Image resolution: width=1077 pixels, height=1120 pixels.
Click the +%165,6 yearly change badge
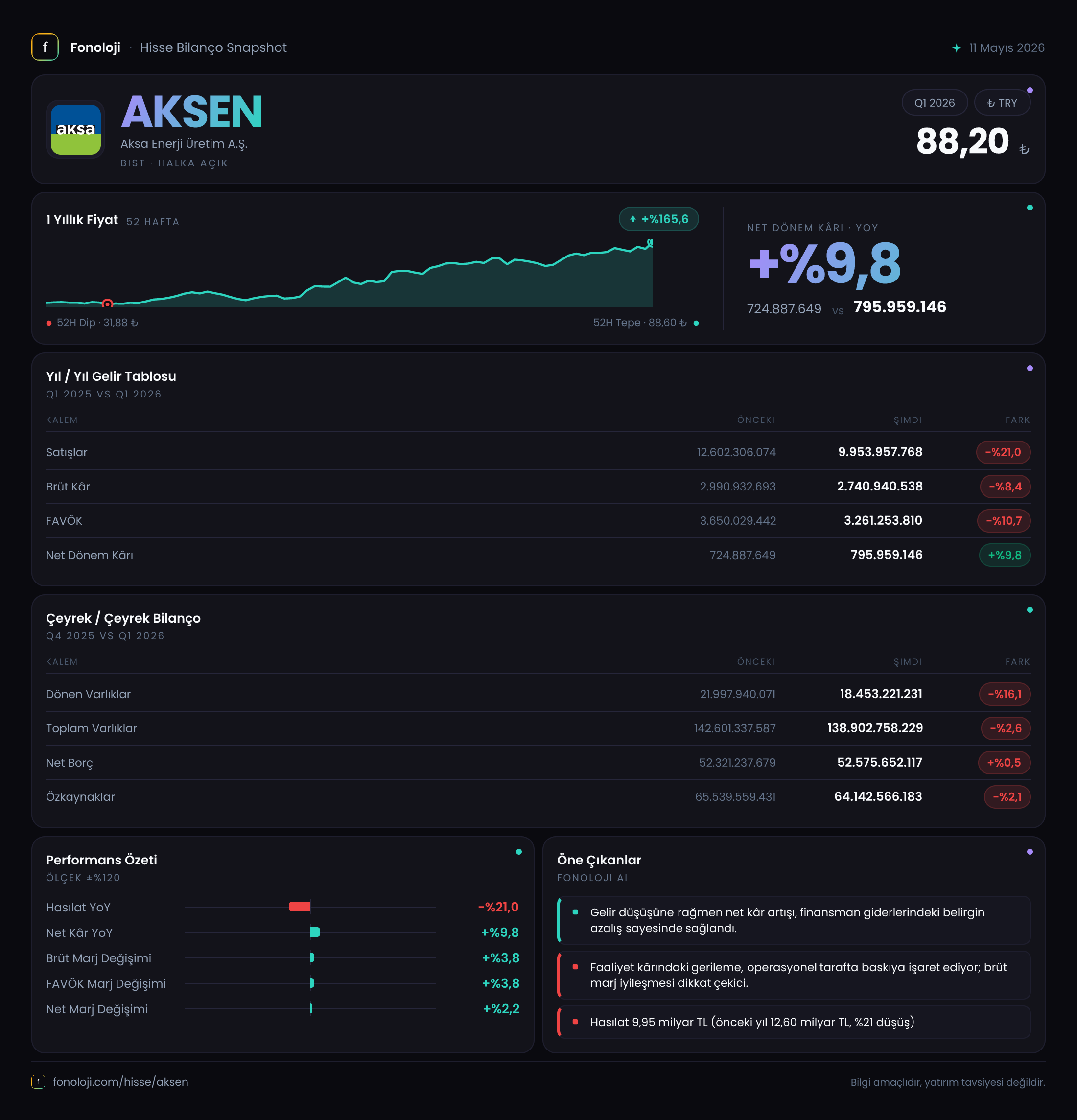pyautogui.click(x=658, y=219)
